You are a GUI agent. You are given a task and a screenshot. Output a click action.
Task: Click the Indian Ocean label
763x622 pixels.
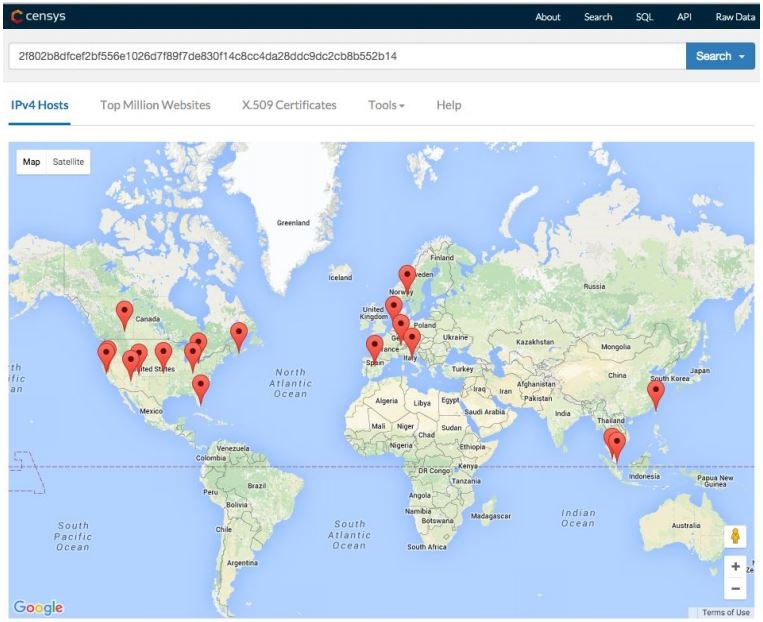578,518
